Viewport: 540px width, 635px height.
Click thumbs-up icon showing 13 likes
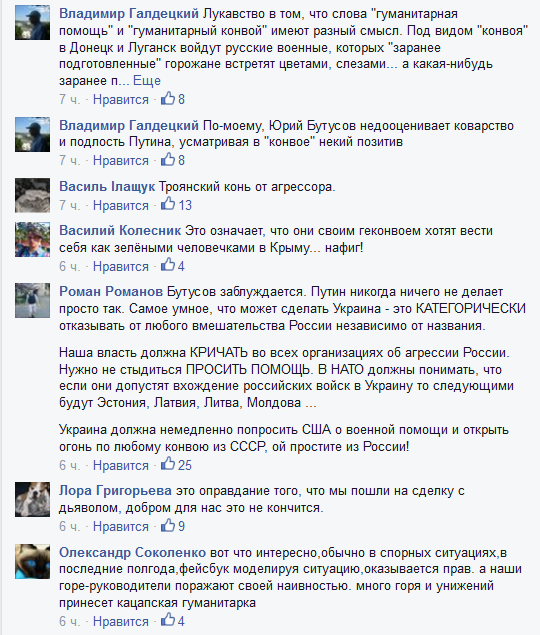point(168,204)
